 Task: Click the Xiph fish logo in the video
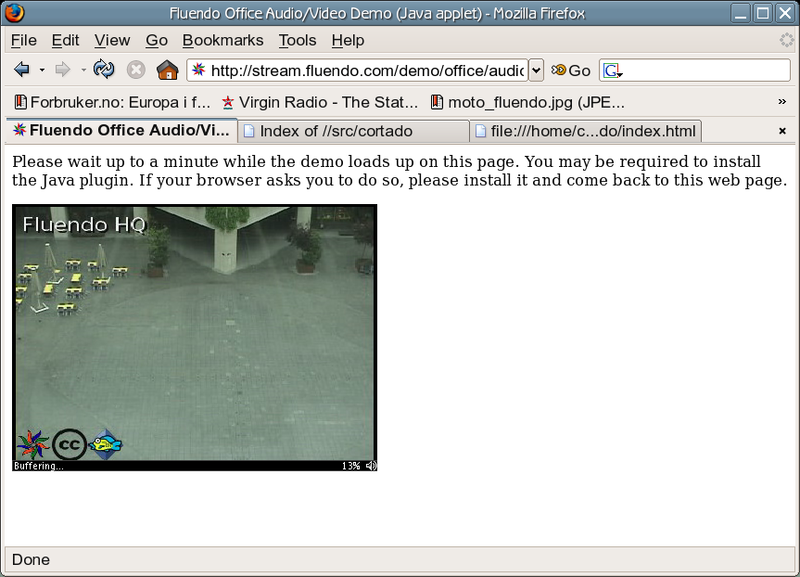[x=106, y=444]
